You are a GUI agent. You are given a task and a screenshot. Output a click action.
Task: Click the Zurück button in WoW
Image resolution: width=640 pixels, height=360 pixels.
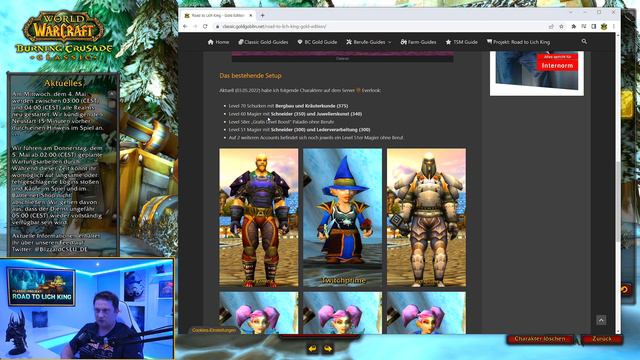pyautogui.click(x=602, y=339)
